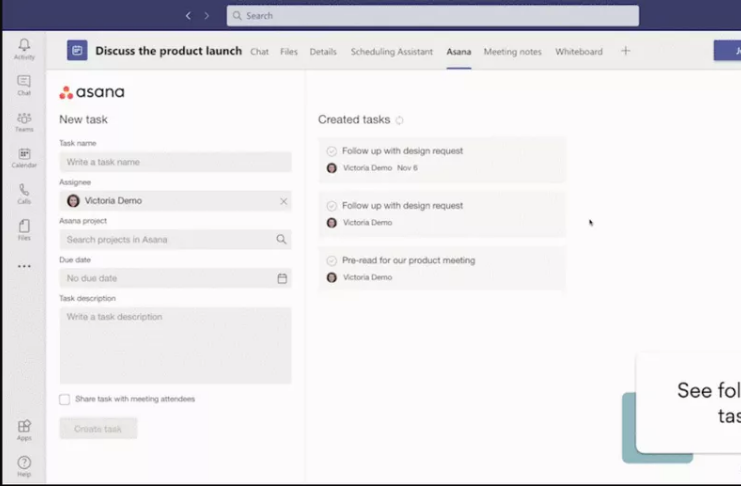Mark the undated design request task complete

[332, 206]
